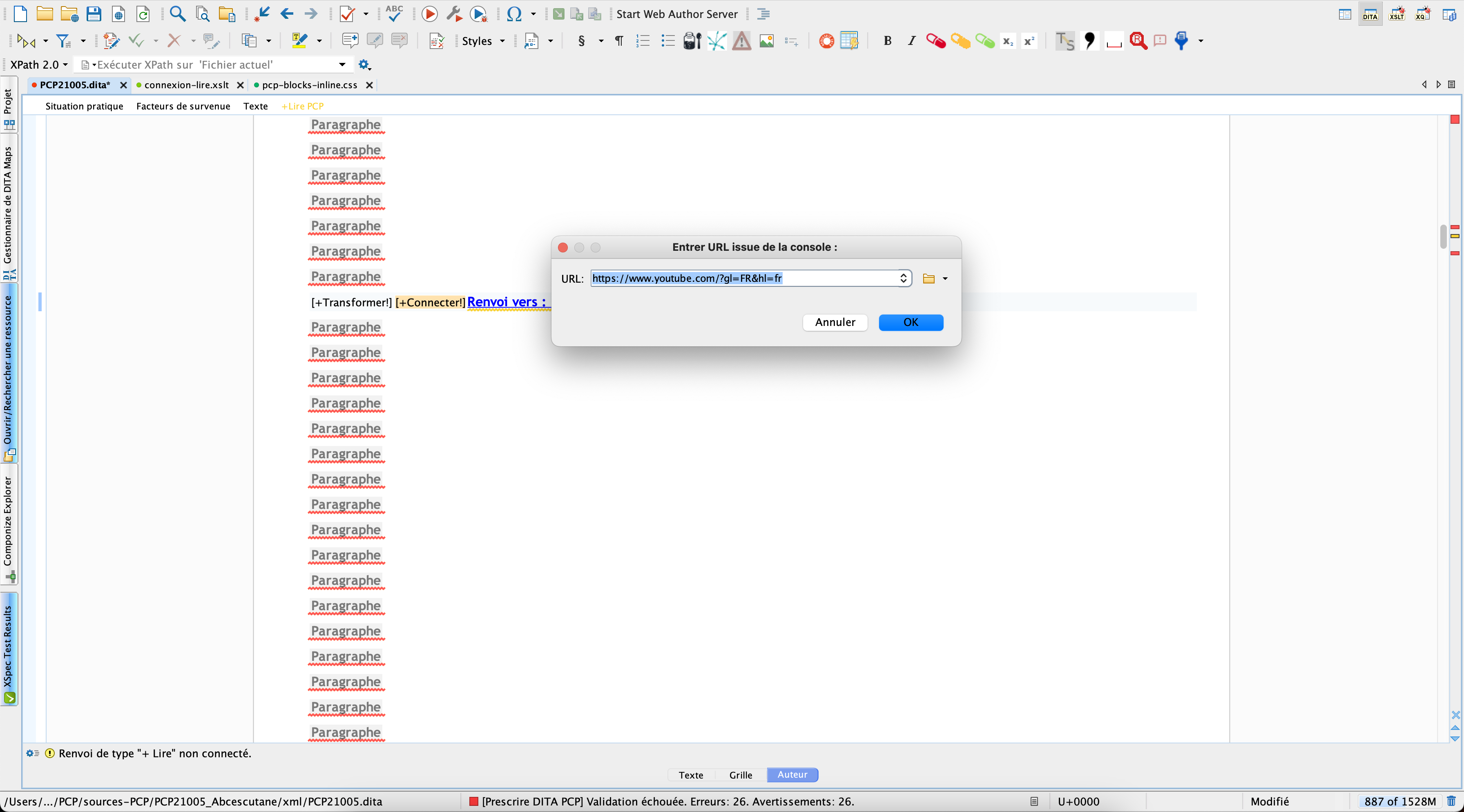
Task: Click the yellow warning marker in overview ruler
Action: click(1455, 235)
